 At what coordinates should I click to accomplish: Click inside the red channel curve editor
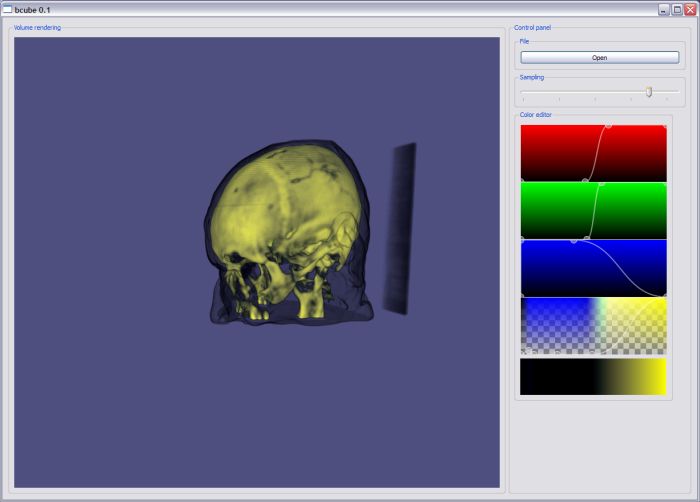point(560,153)
